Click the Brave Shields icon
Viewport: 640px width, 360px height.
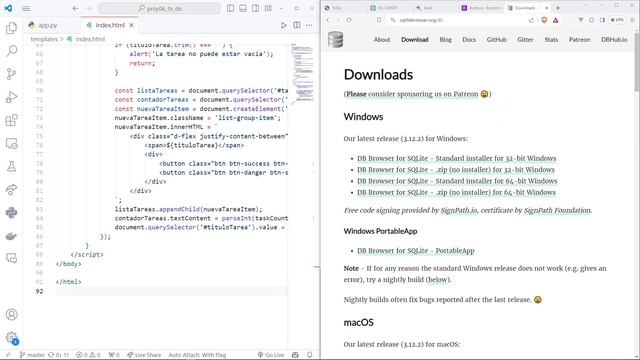pos(544,20)
